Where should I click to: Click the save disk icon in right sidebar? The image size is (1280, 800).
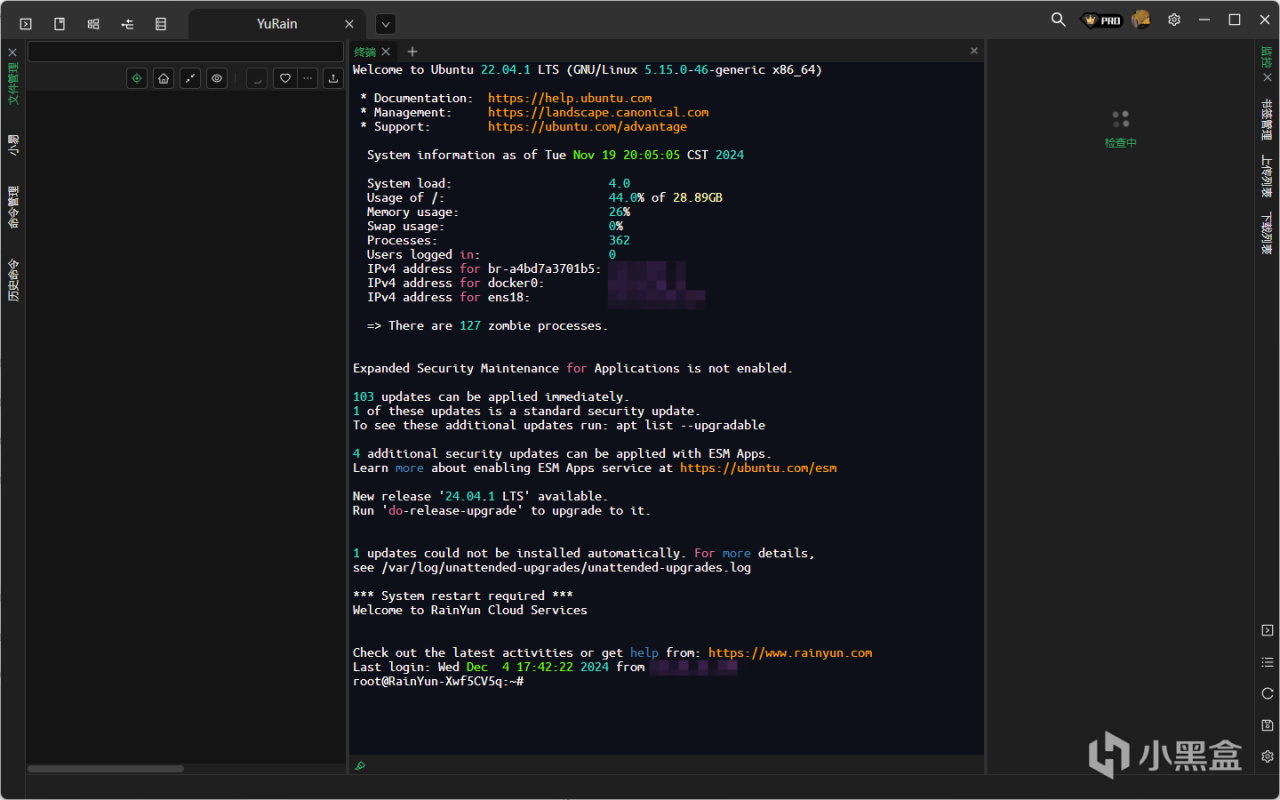coord(1267,725)
